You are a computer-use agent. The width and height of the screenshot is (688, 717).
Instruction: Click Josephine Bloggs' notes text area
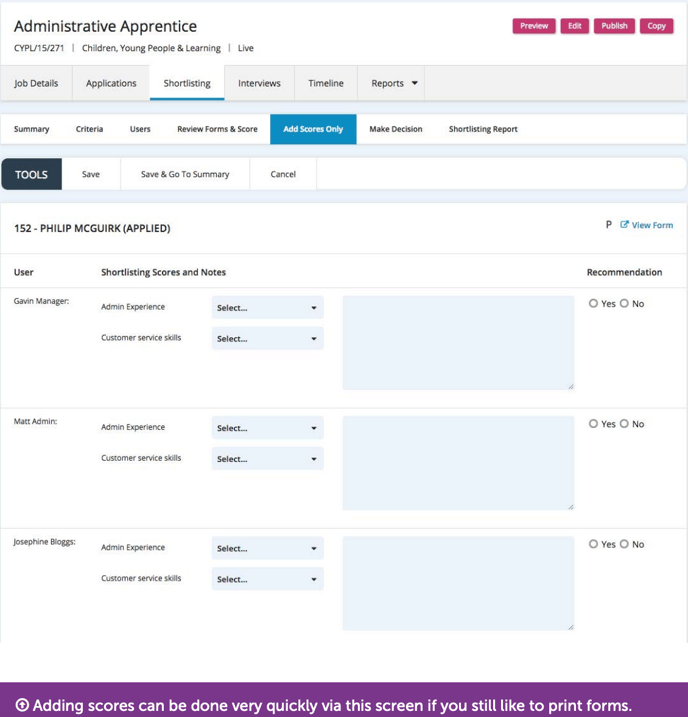(x=459, y=583)
